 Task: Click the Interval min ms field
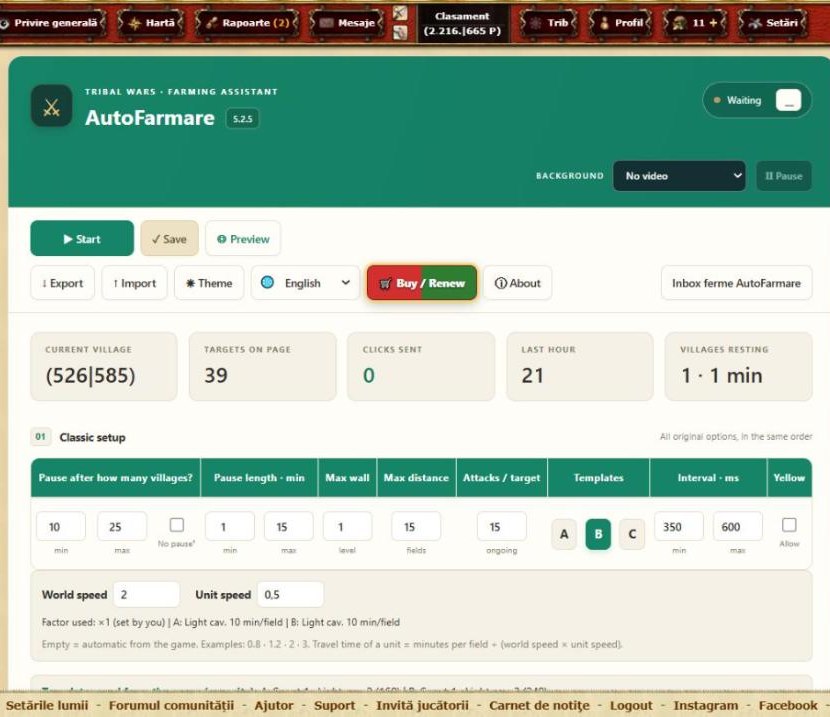679,527
